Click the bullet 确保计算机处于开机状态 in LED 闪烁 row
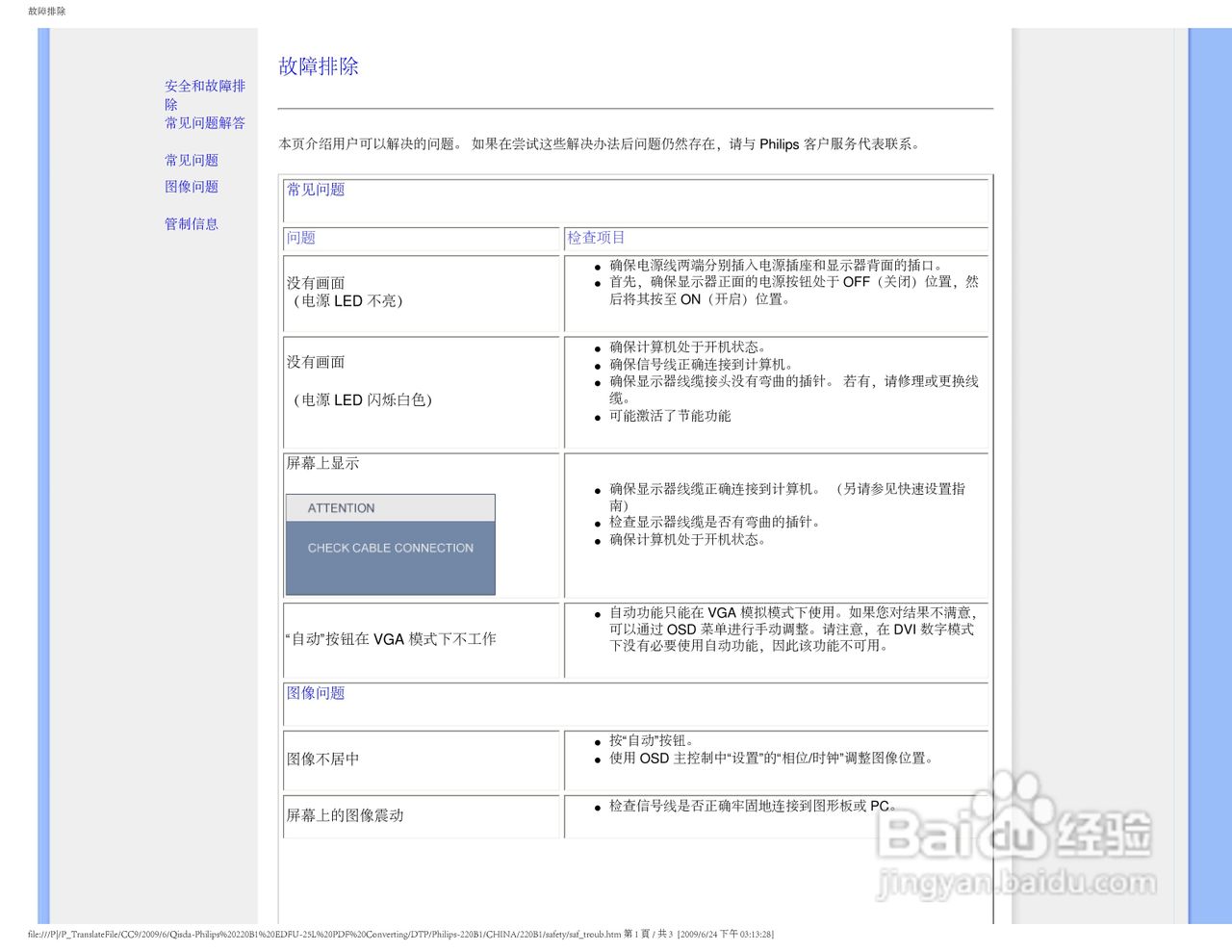This screenshot has width=1232, height=952. (687, 347)
